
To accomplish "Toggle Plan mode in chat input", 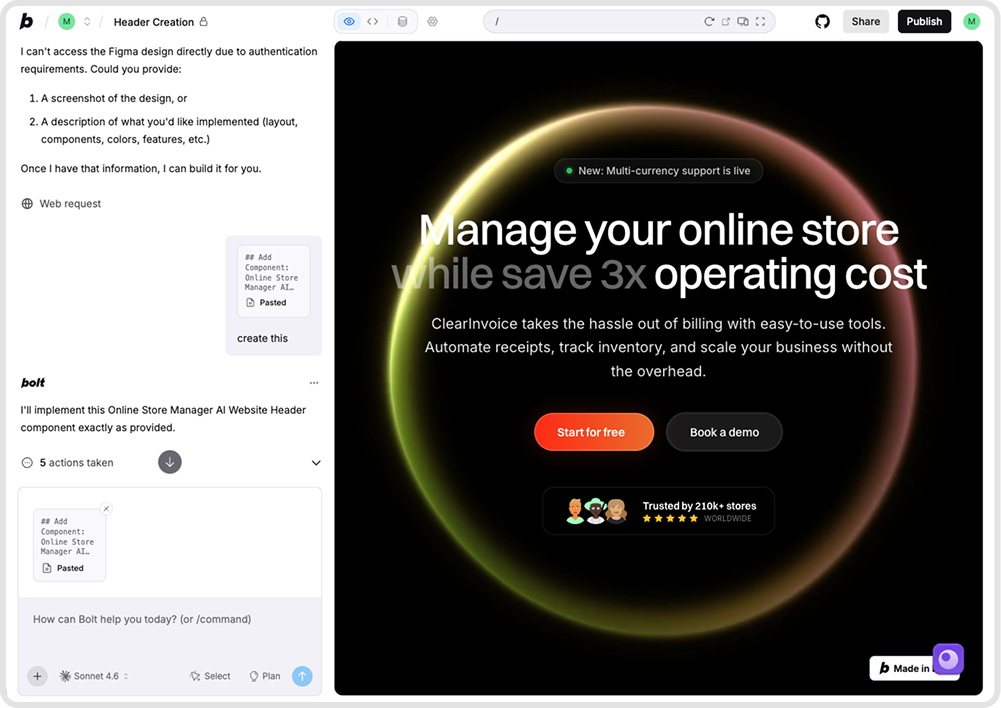I will [264, 676].
